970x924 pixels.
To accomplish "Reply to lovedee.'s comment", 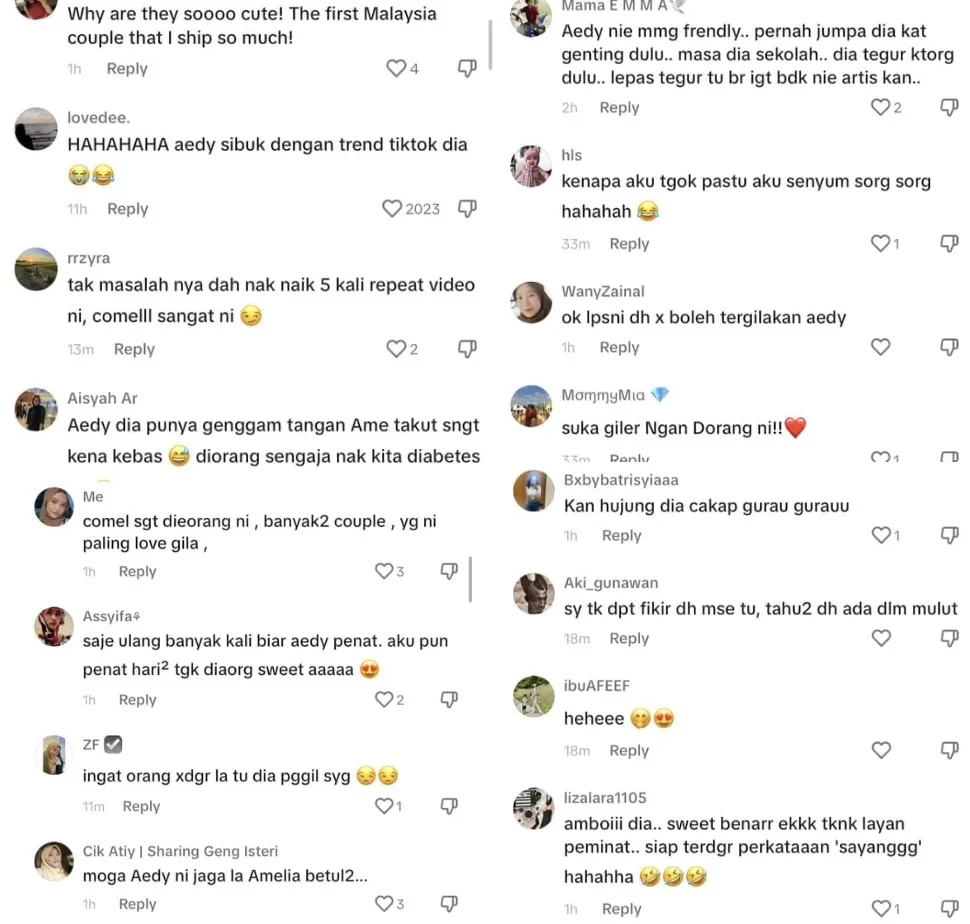I will (127, 209).
